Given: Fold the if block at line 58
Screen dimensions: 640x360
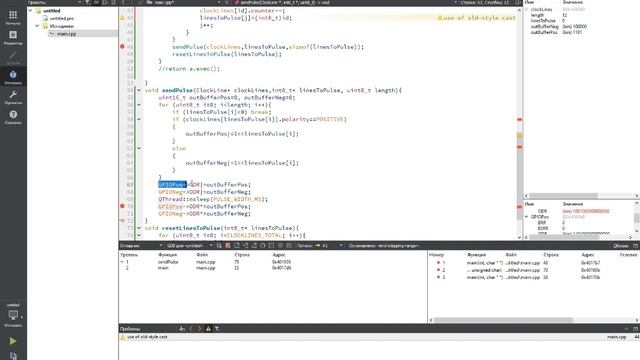Looking at the screenshot, I should (139, 119).
